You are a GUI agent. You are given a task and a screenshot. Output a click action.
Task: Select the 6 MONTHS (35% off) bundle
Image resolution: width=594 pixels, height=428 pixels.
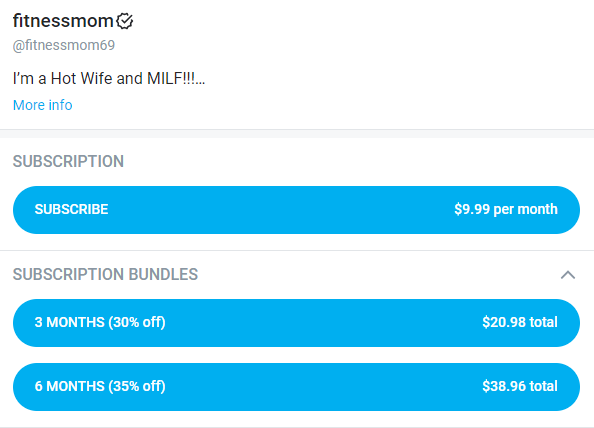click(x=296, y=387)
